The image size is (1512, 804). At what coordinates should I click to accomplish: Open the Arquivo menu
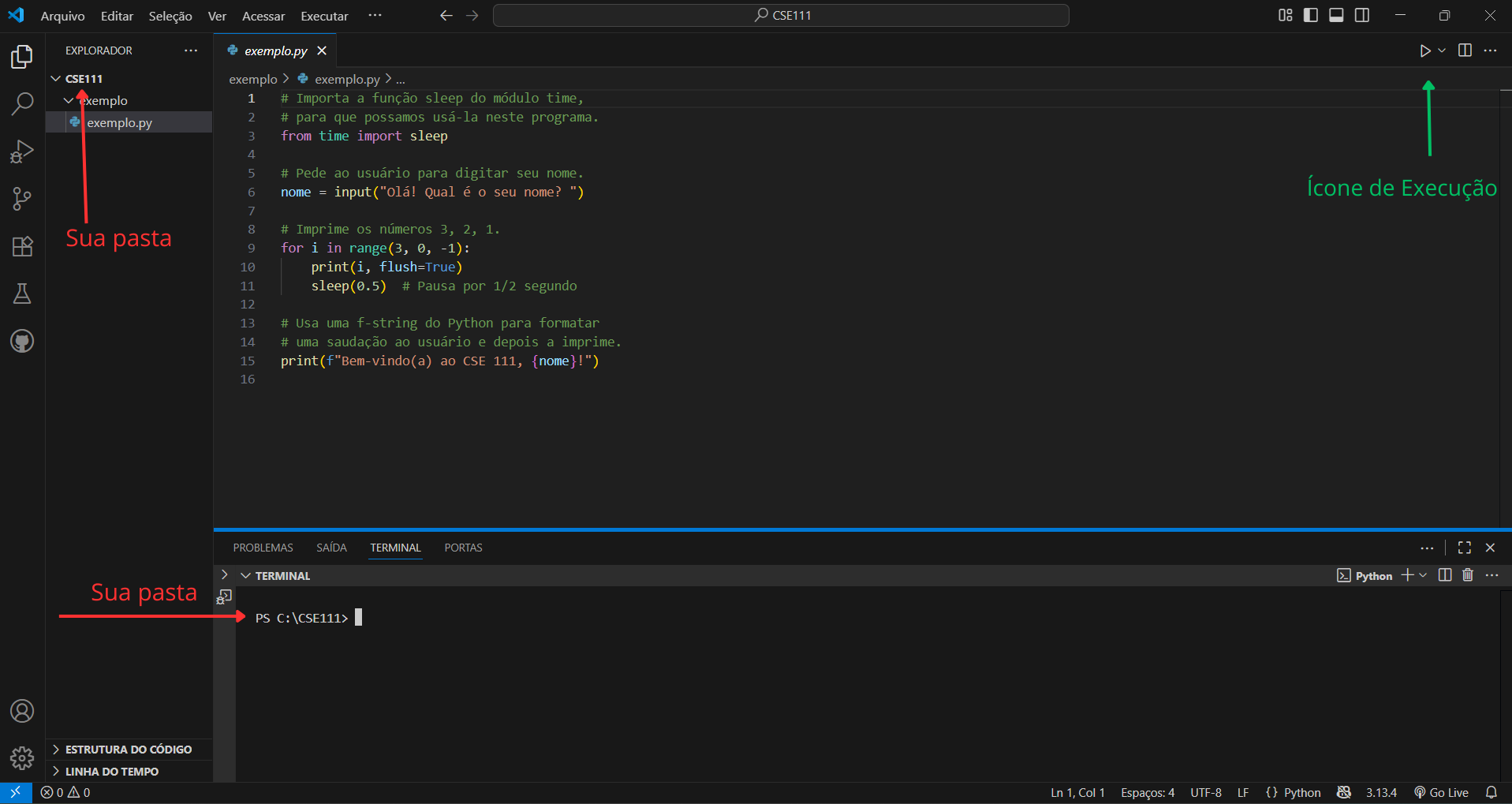pyautogui.click(x=62, y=16)
